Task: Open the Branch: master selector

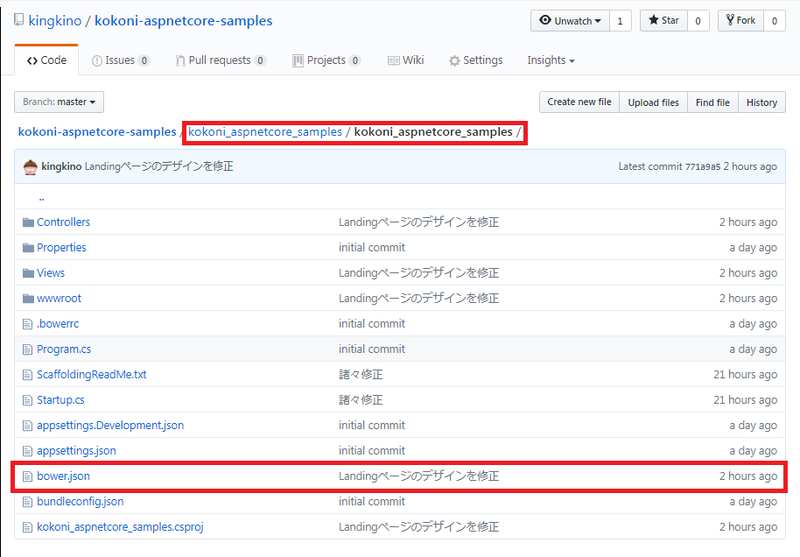Action: (x=59, y=102)
